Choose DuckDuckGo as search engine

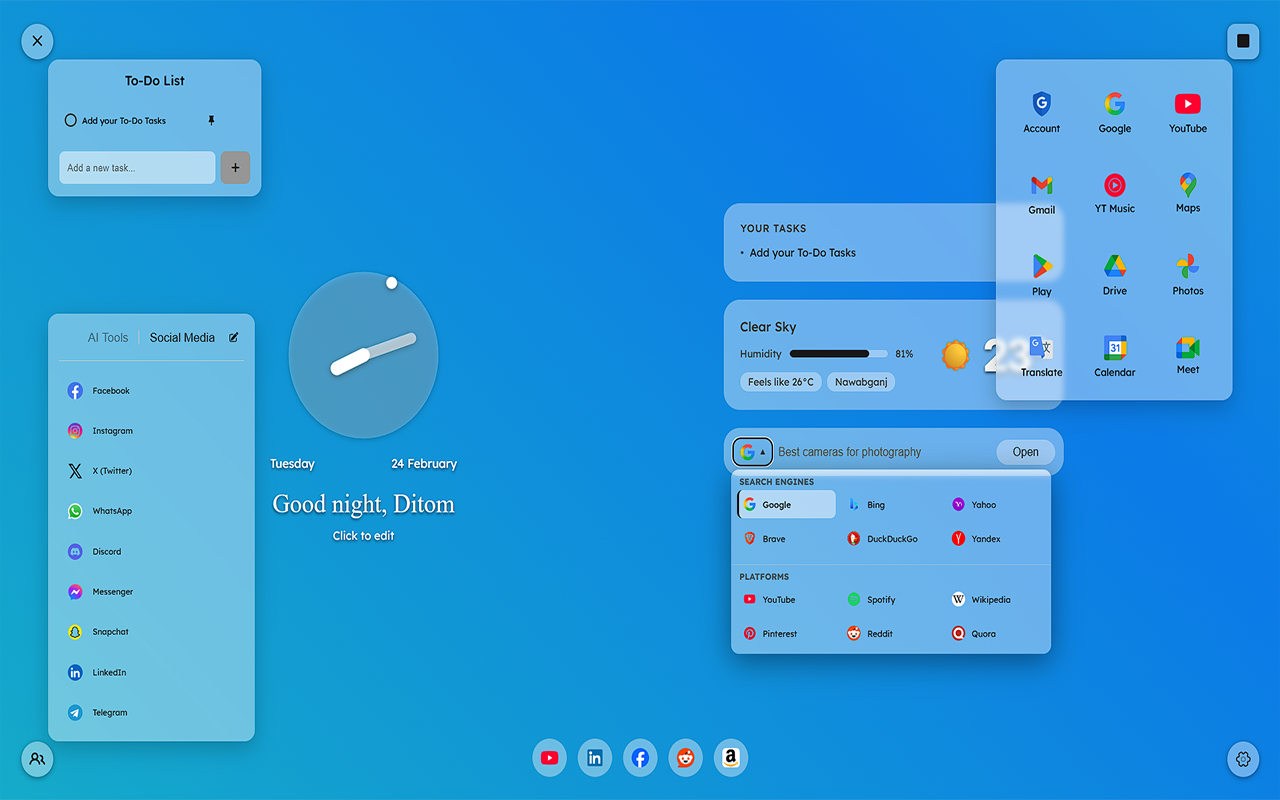(x=892, y=539)
